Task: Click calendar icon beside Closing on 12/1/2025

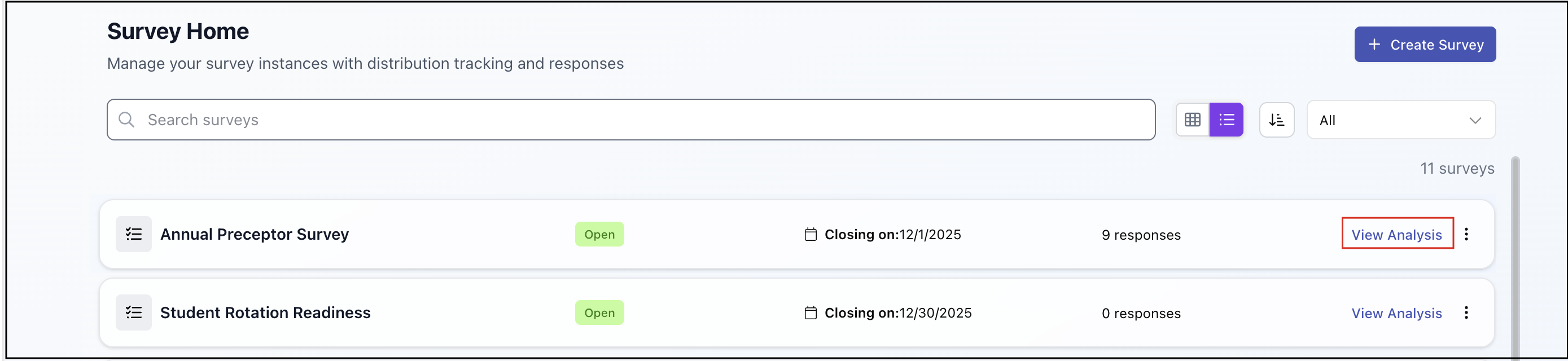Action: point(810,235)
